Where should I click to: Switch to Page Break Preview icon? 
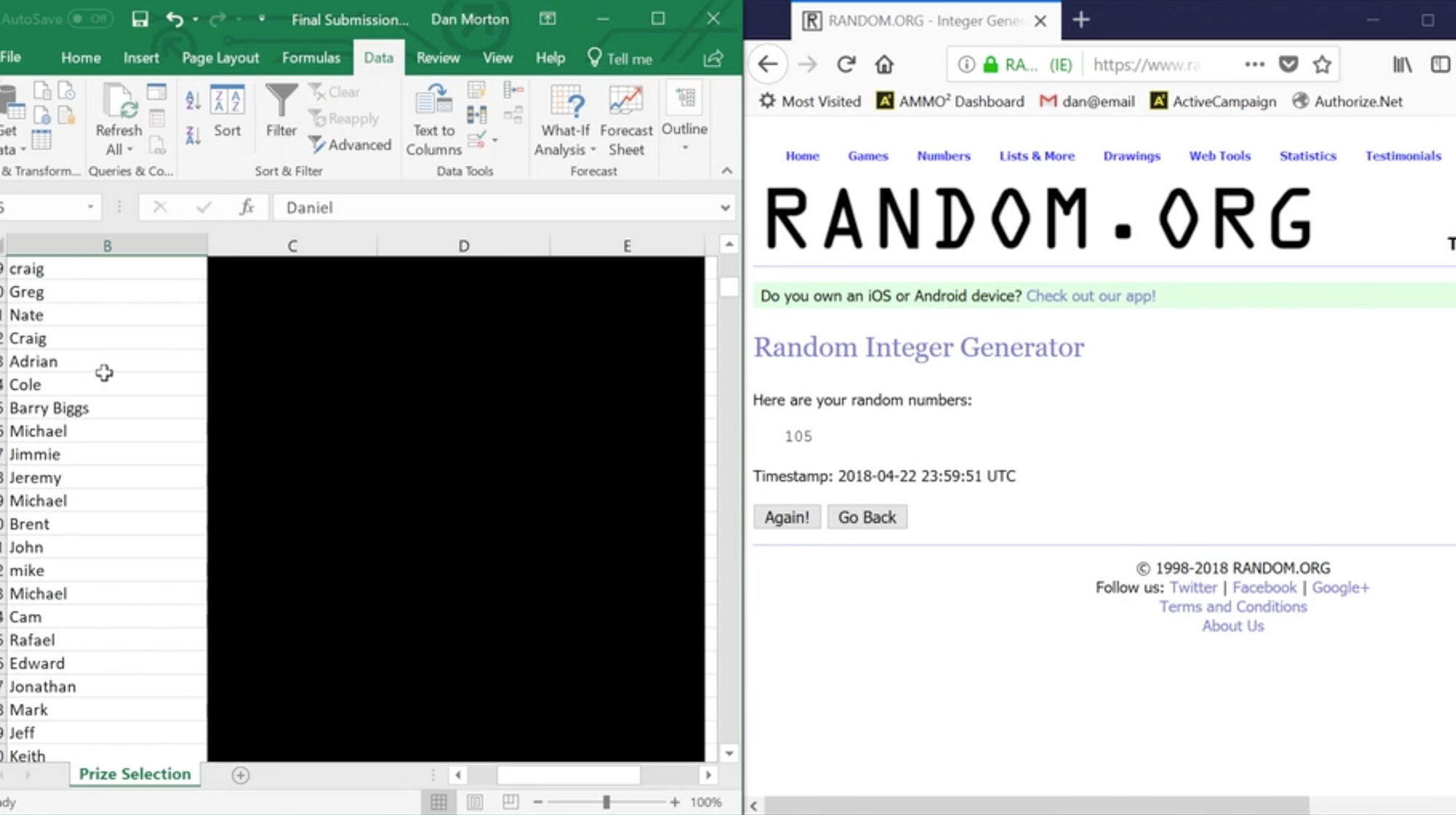[510, 802]
